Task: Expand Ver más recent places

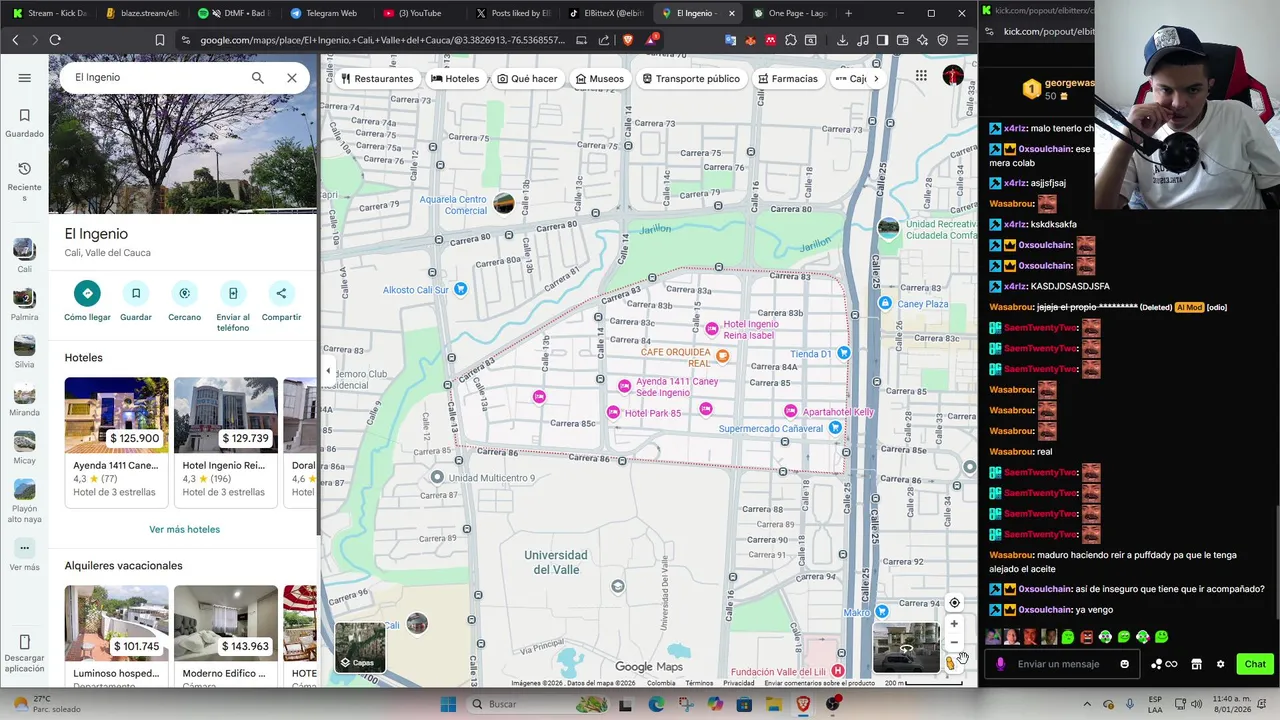Action: click(24, 555)
